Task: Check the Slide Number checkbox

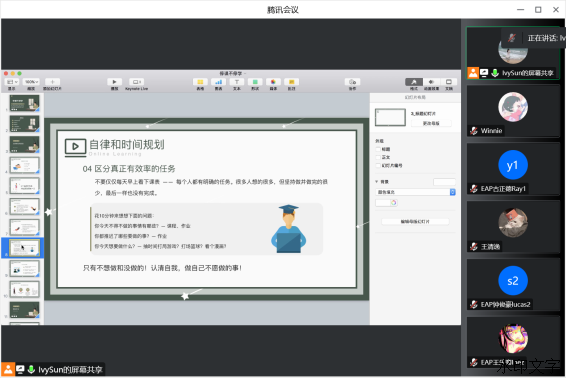Action: coord(378,165)
